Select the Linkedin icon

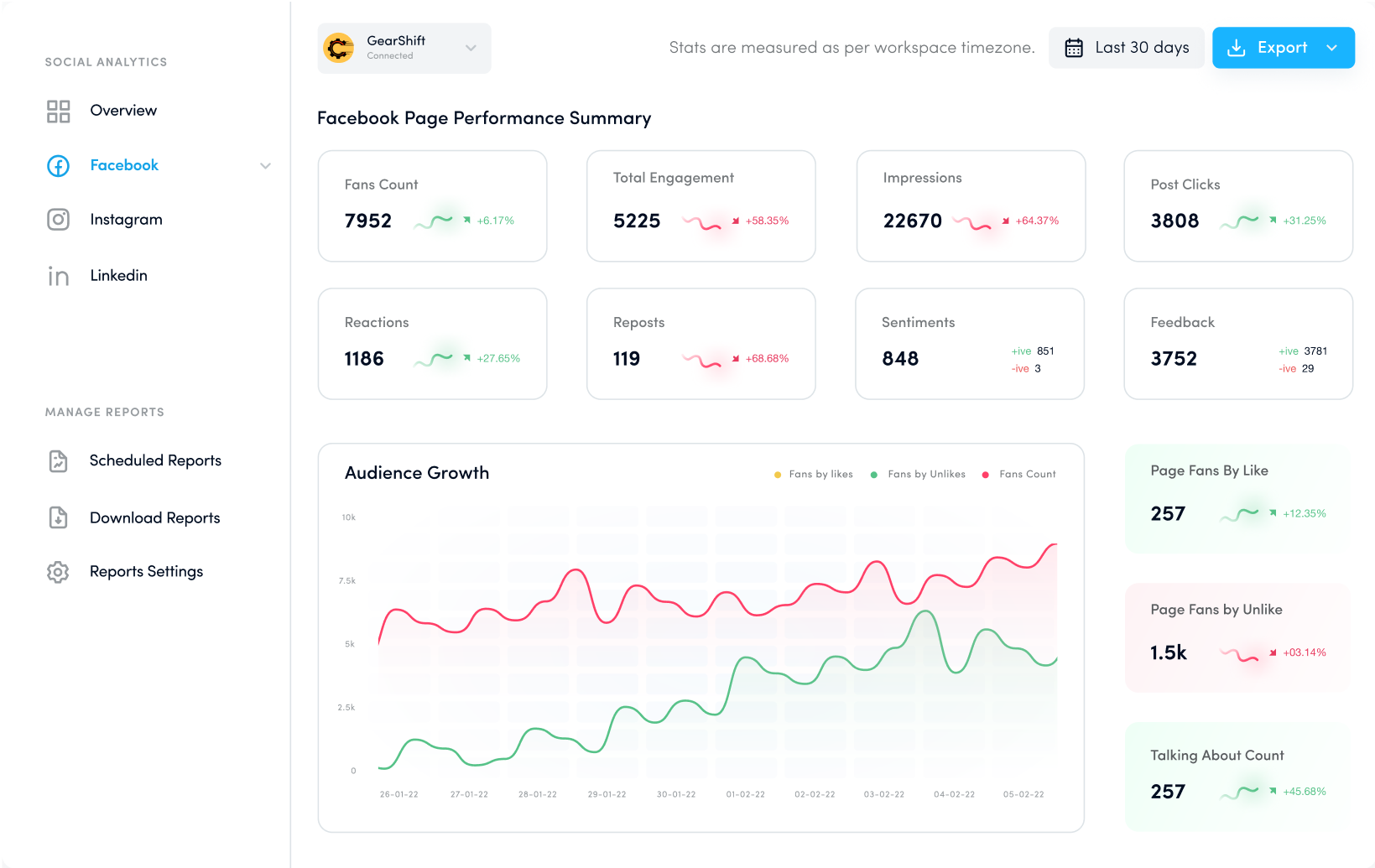click(x=58, y=275)
